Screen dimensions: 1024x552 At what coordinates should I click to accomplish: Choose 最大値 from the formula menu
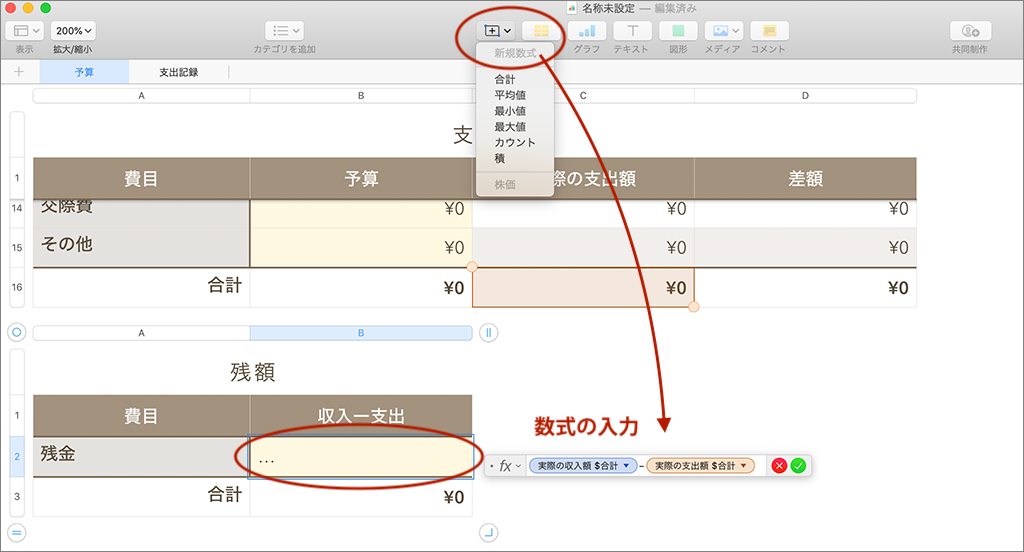[515, 126]
